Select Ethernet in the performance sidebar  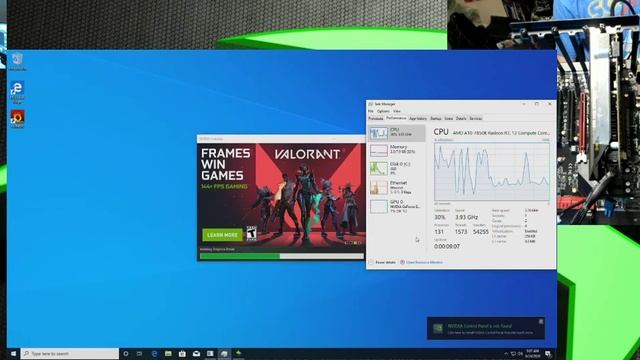(397, 187)
